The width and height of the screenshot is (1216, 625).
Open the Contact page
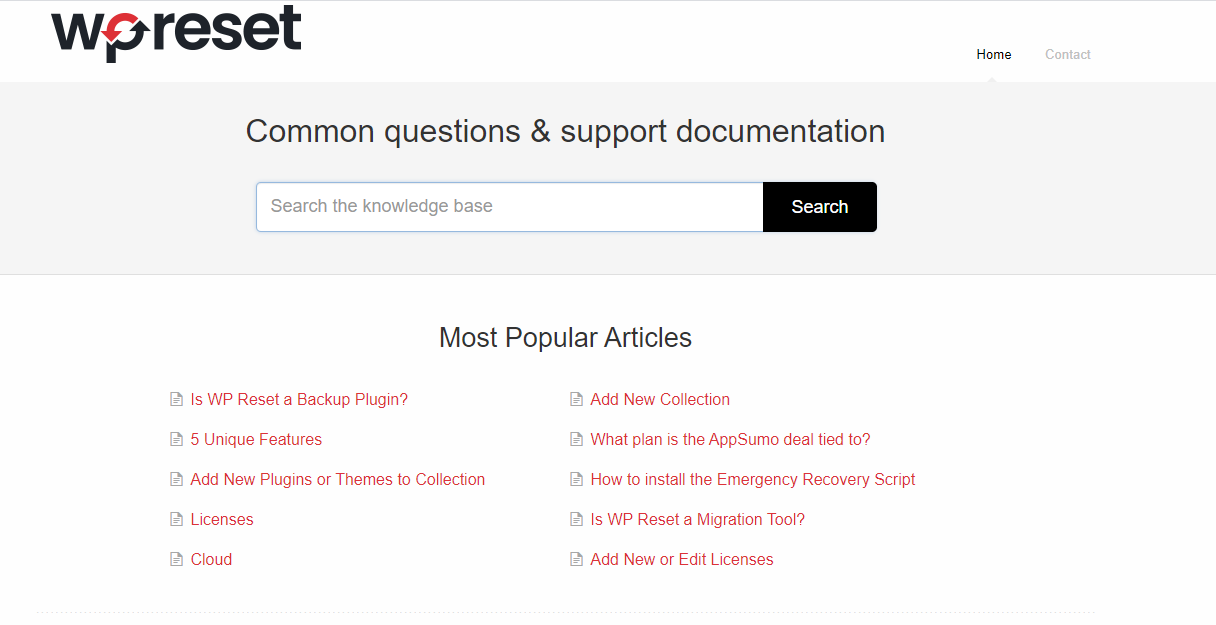(1068, 54)
